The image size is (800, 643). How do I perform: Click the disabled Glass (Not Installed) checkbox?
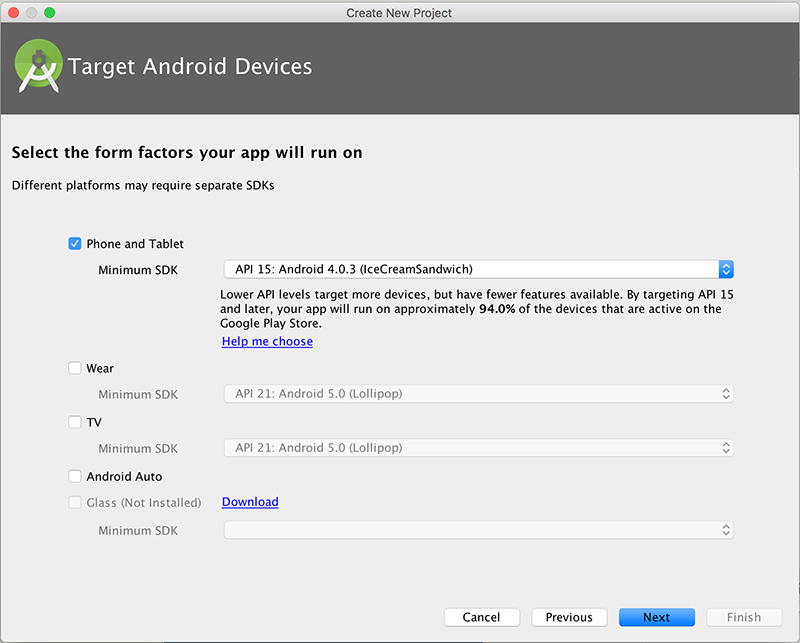(x=75, y=502)
